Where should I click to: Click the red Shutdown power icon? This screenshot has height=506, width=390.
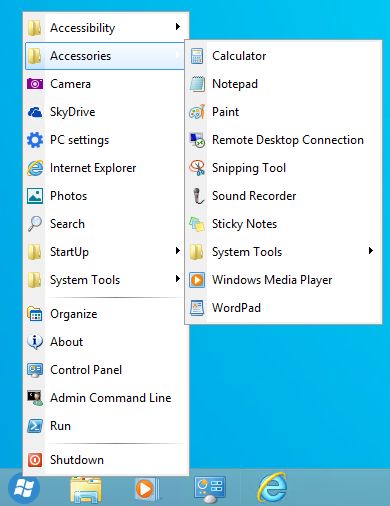click(x=35, y=460)
